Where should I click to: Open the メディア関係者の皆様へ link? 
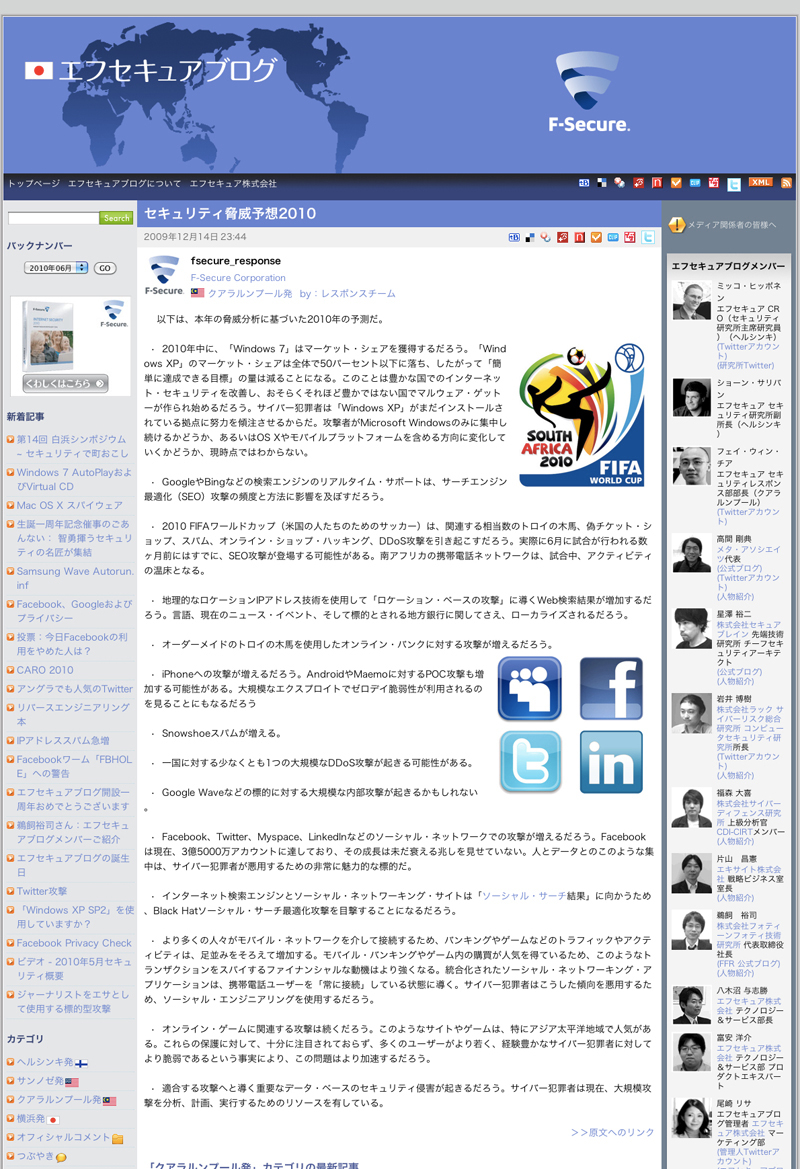coord(731,224)
